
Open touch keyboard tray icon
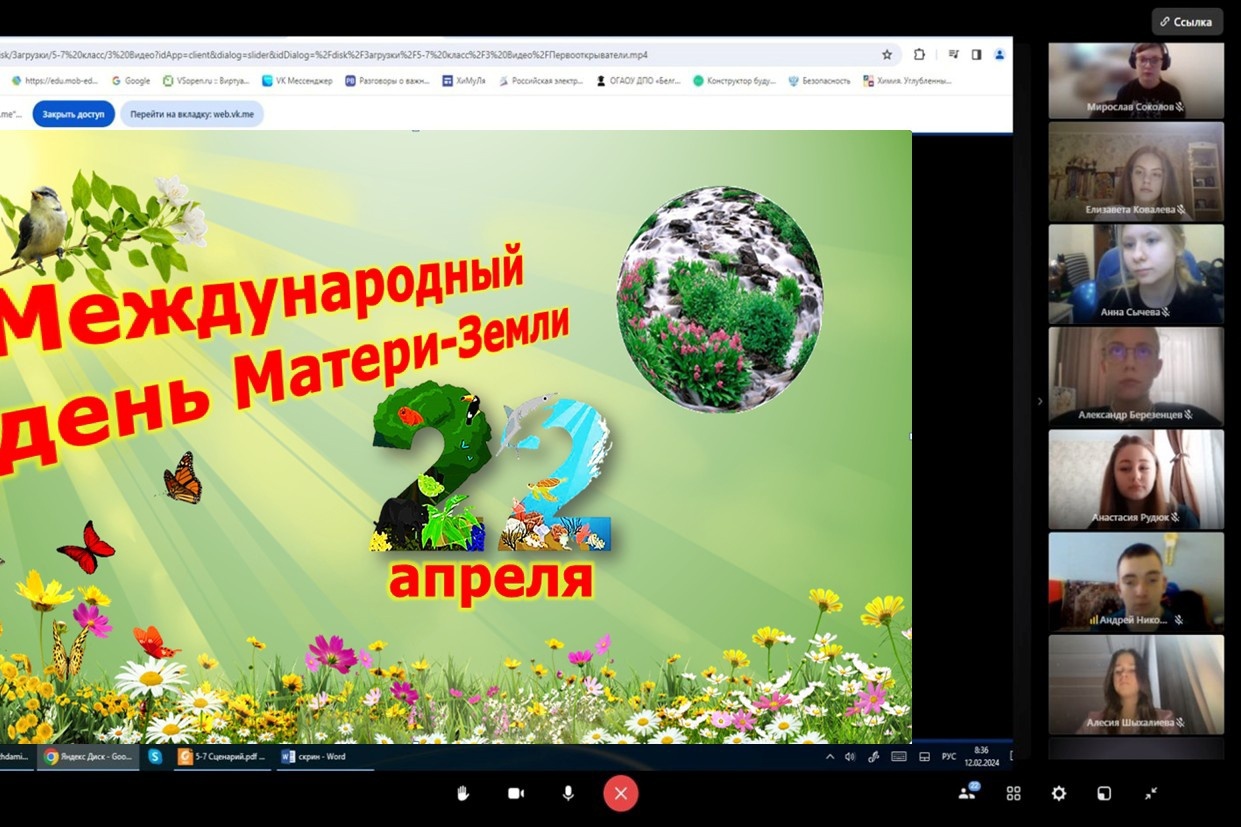coord(899,757)
